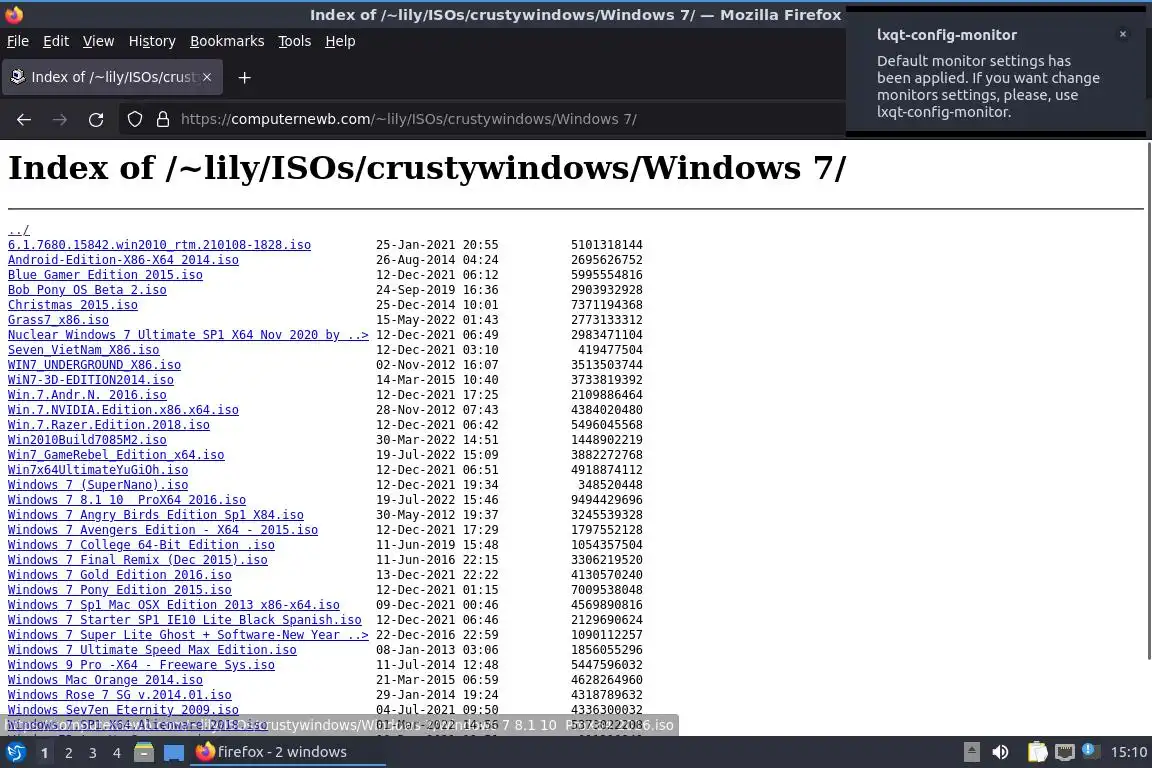Open the File menu
Image resolution: width=1152 pixels, height=768 pixels.
[18, 41]
